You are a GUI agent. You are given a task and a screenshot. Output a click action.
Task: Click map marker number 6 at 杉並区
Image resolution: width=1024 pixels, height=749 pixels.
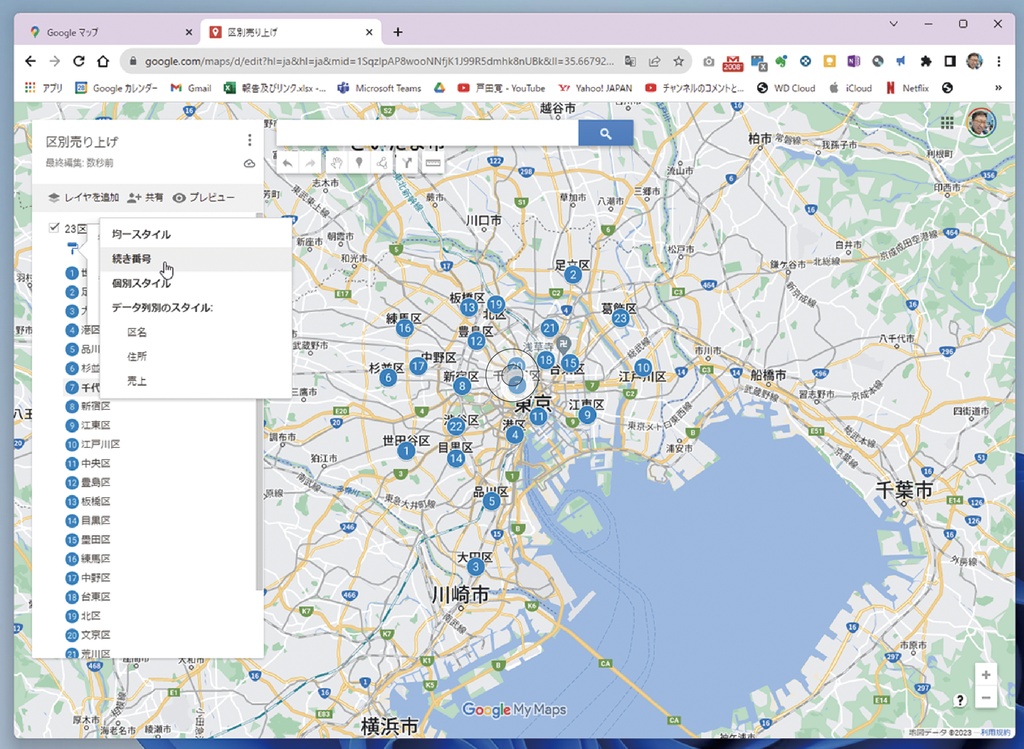point(389,377)
